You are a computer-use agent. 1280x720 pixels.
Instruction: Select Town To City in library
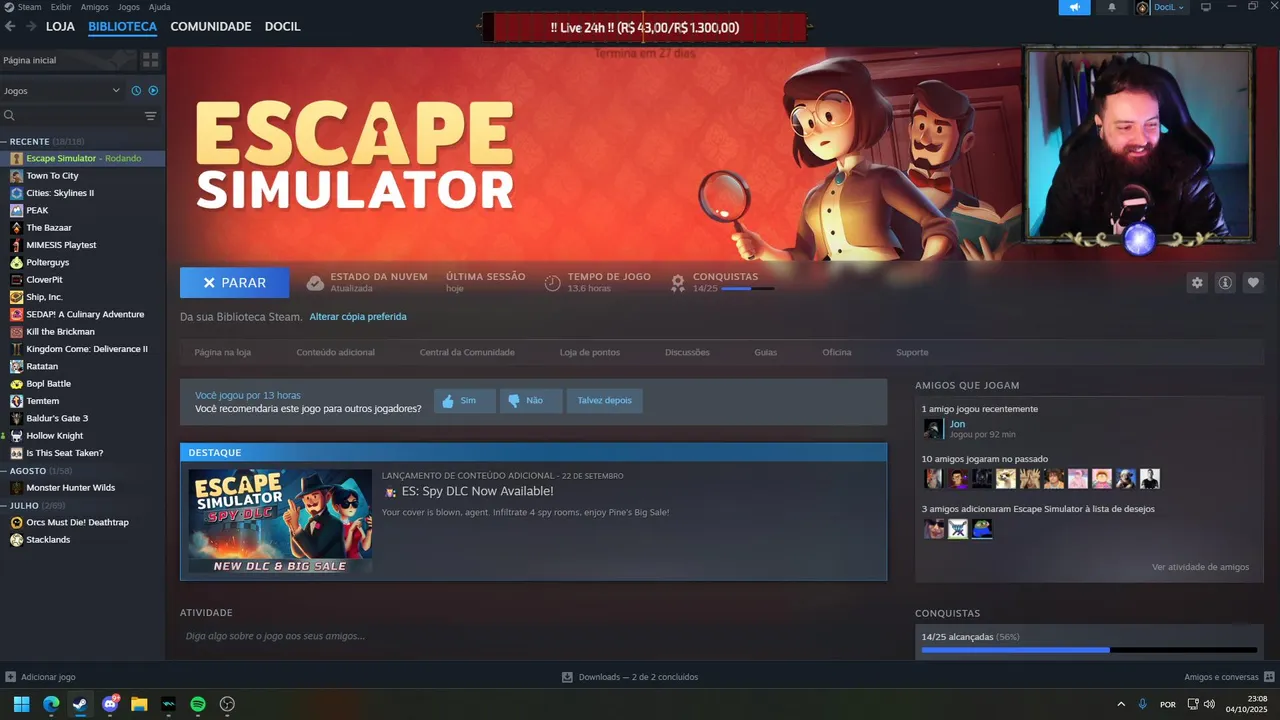coord(52,176)
